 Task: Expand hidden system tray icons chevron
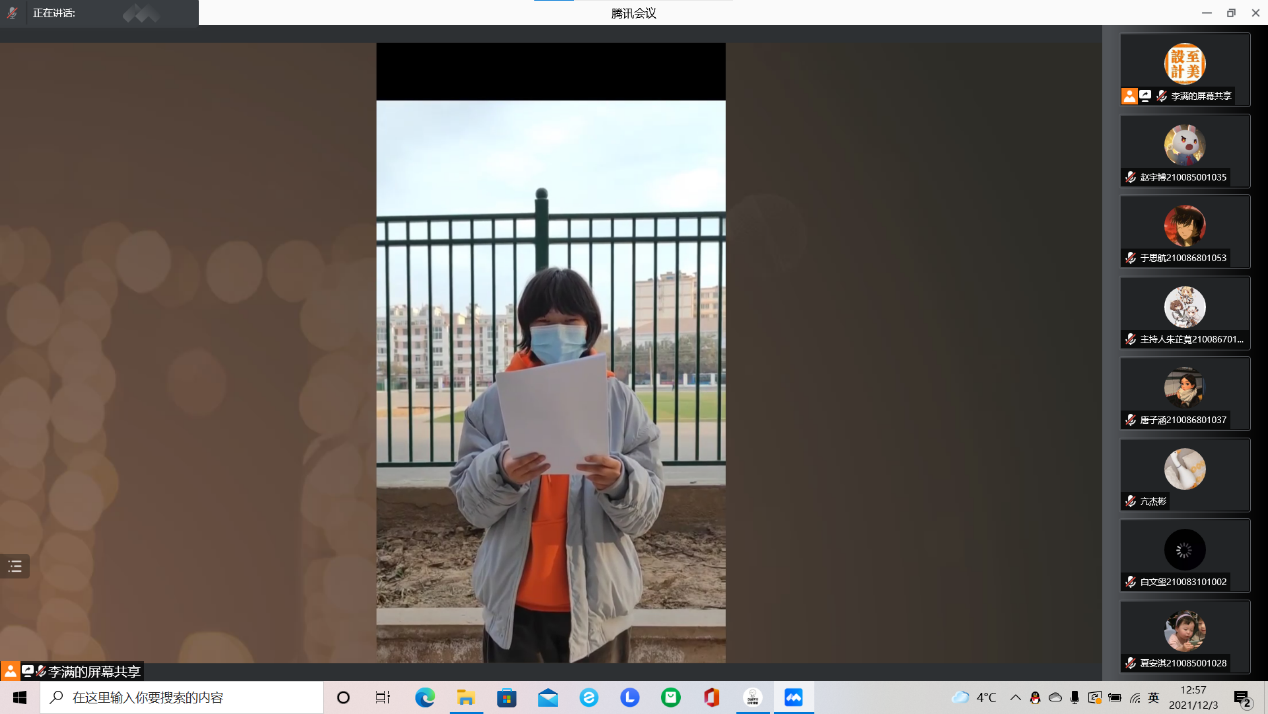(1015, 697)
